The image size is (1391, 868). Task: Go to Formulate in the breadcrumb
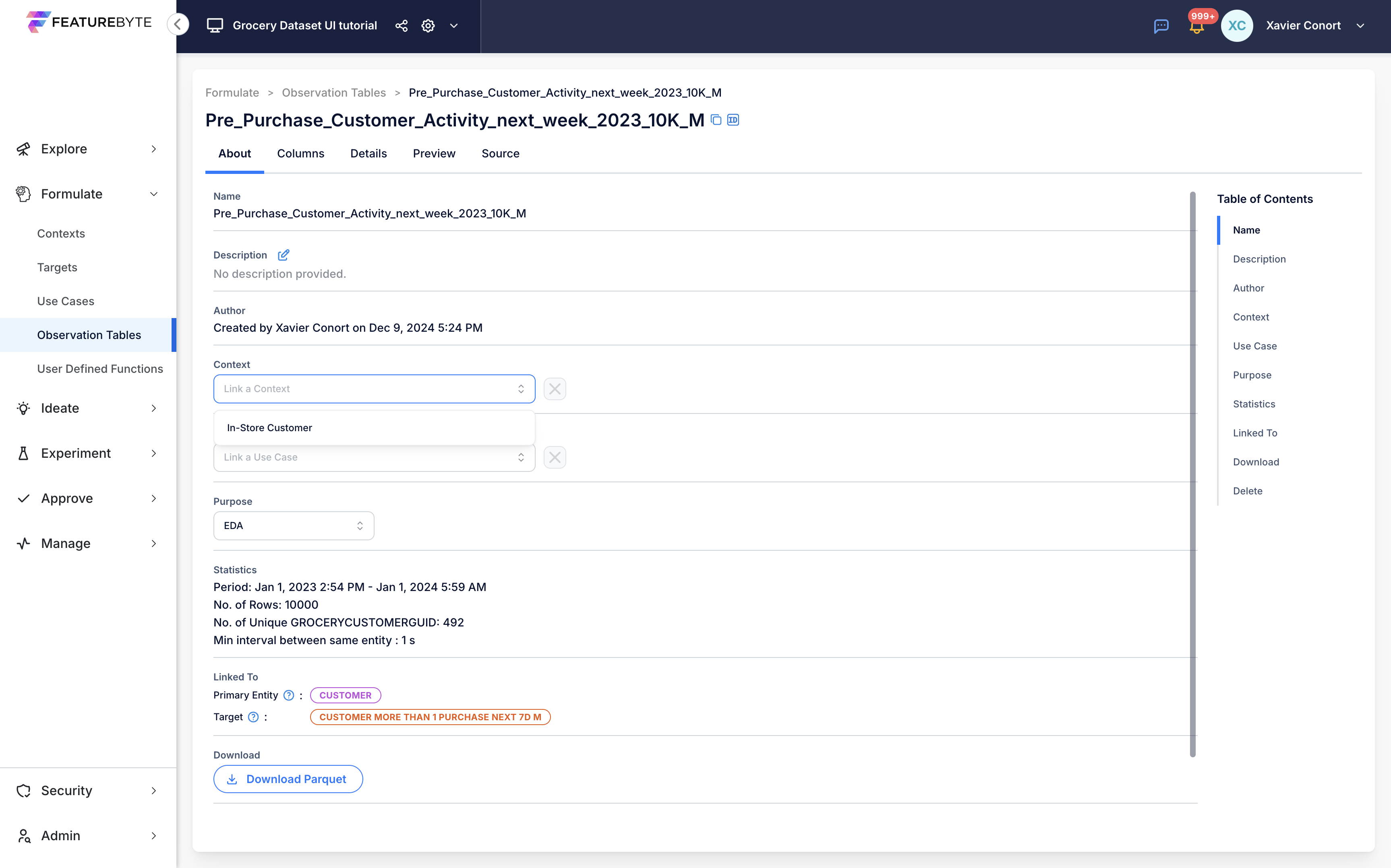232,93
